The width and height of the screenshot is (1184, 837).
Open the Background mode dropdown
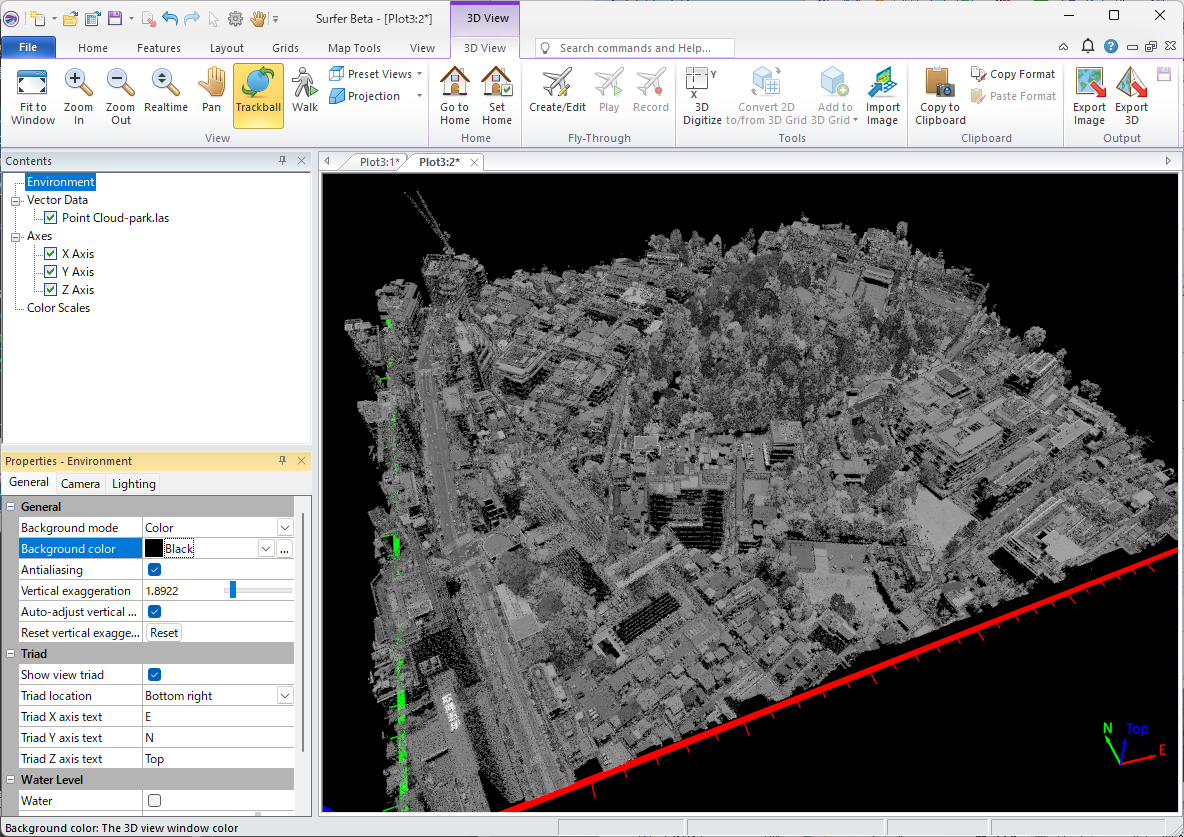point(285,528)
